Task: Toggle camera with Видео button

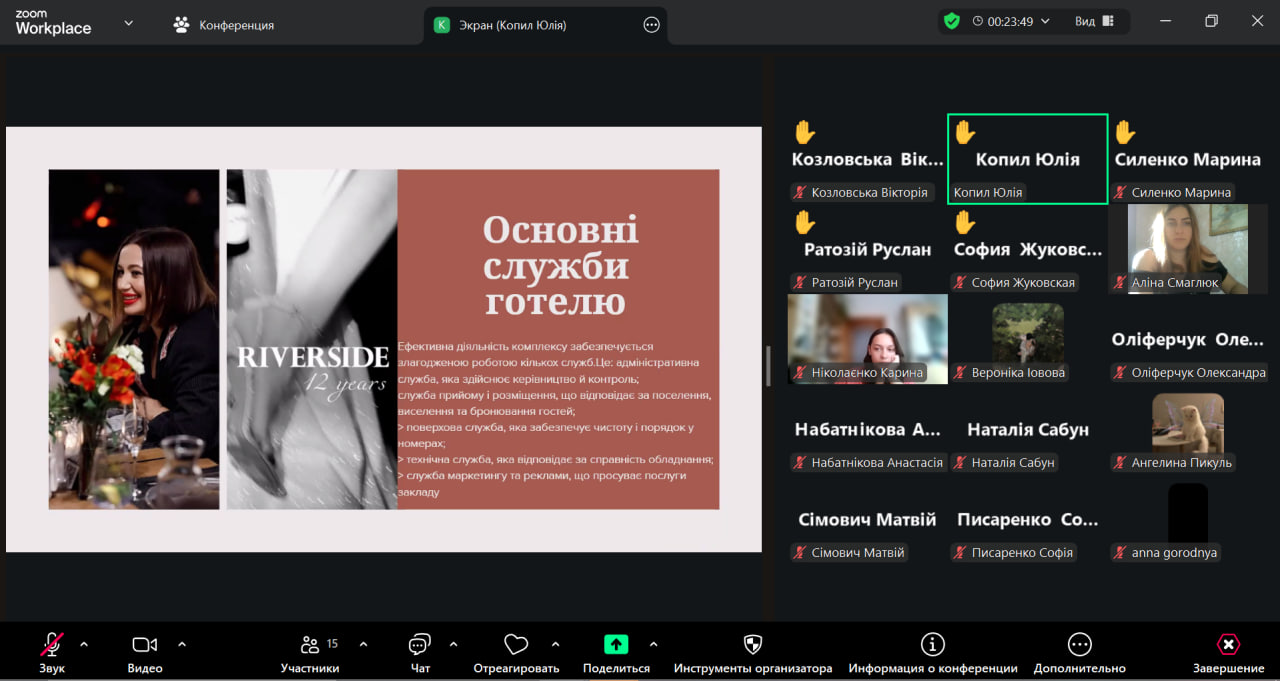Action: [x=145, y=645]
